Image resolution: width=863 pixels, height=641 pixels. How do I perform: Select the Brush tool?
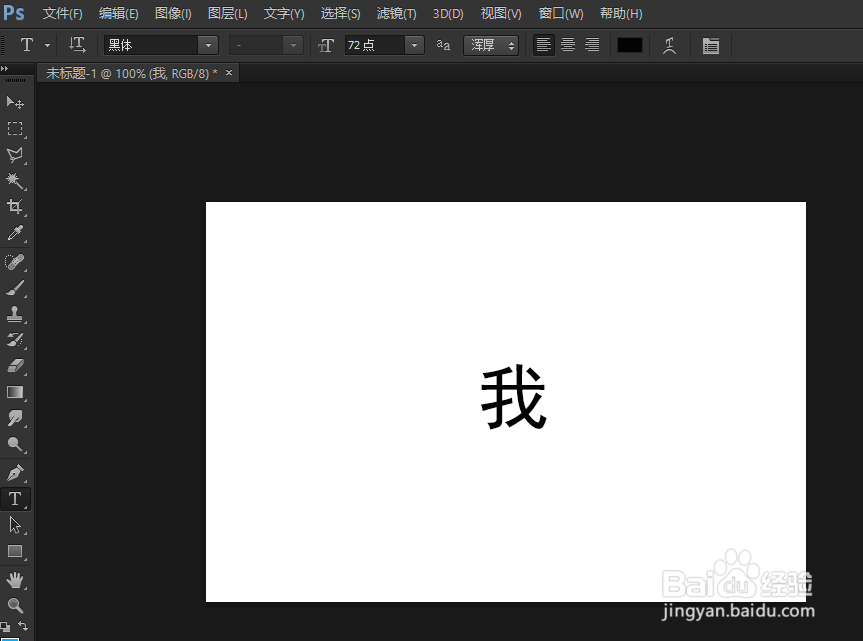(14, 287)
